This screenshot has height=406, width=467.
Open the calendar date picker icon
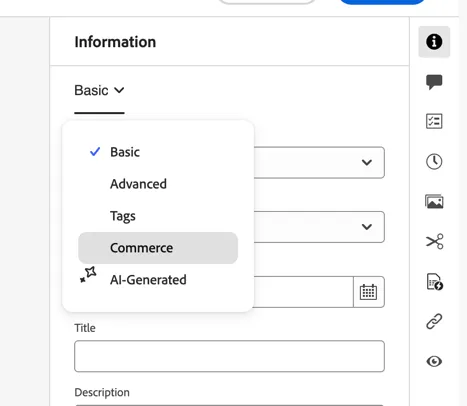pos(368,292)
